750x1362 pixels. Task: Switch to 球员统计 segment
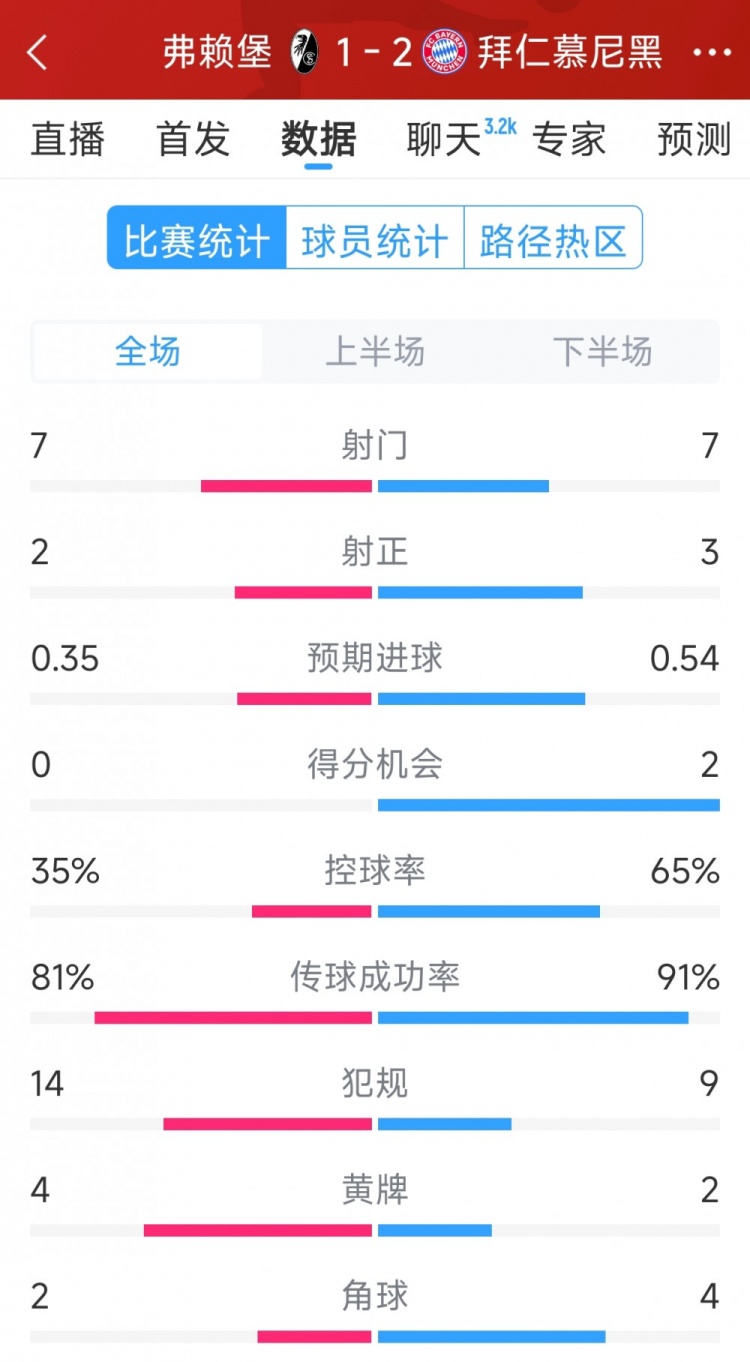[x=375, y=240]
